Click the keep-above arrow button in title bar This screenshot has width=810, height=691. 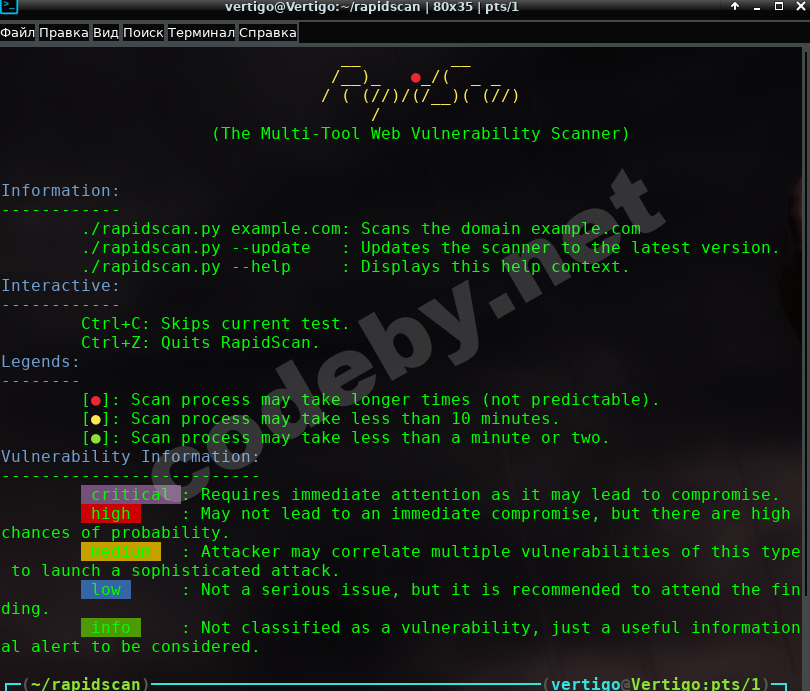(735, 6)
